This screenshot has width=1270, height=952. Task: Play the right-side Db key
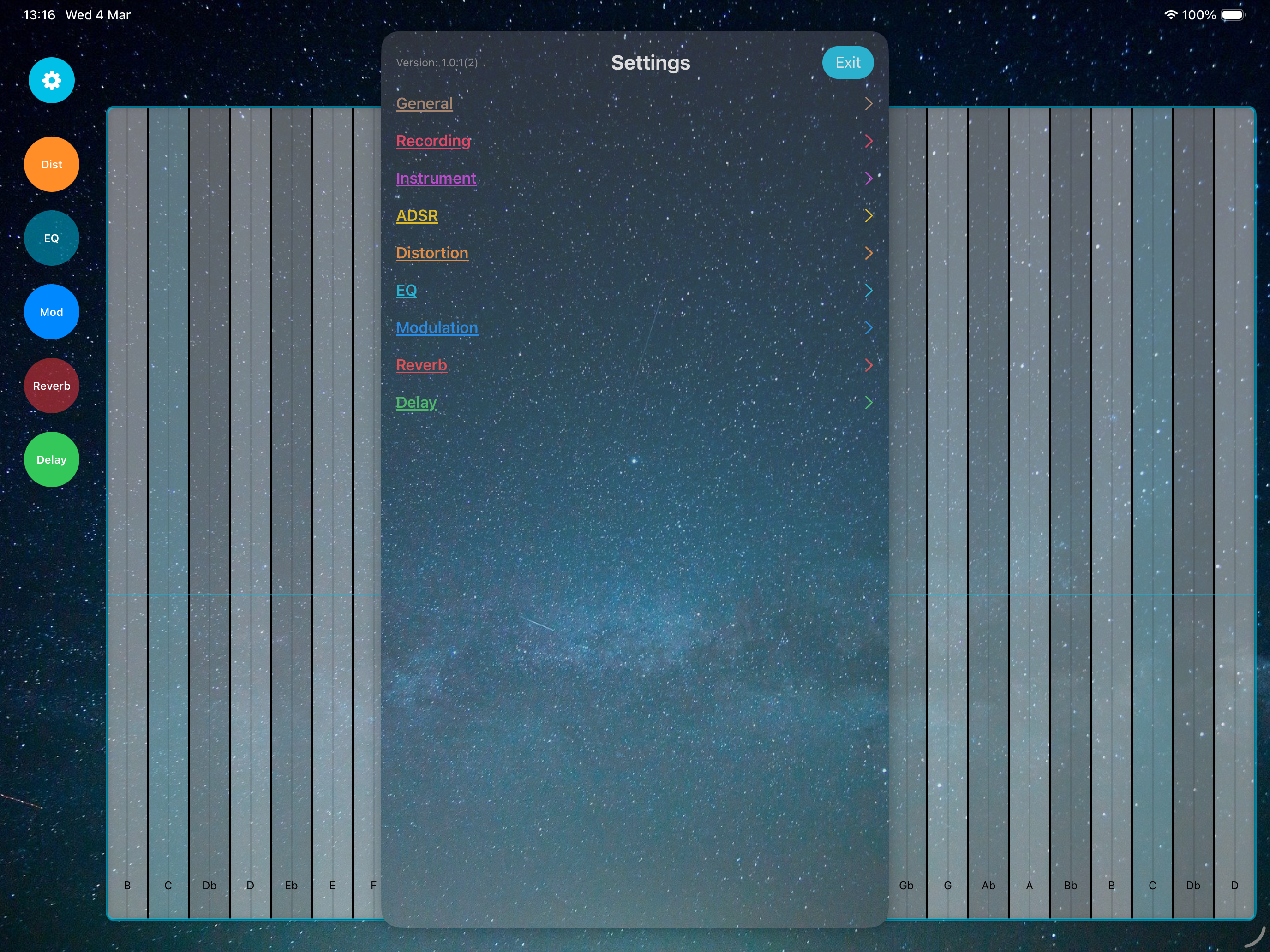(1193, 513)
